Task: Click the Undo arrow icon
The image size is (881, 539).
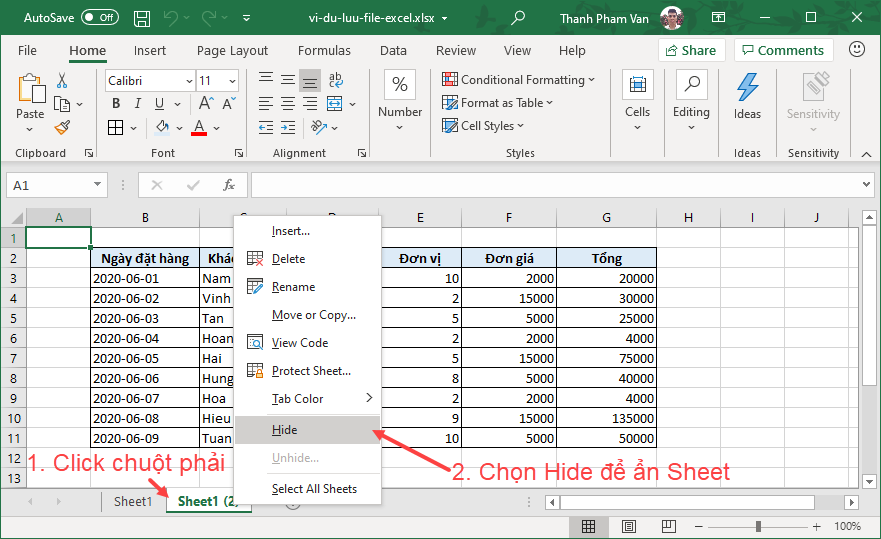Action: 171,17
